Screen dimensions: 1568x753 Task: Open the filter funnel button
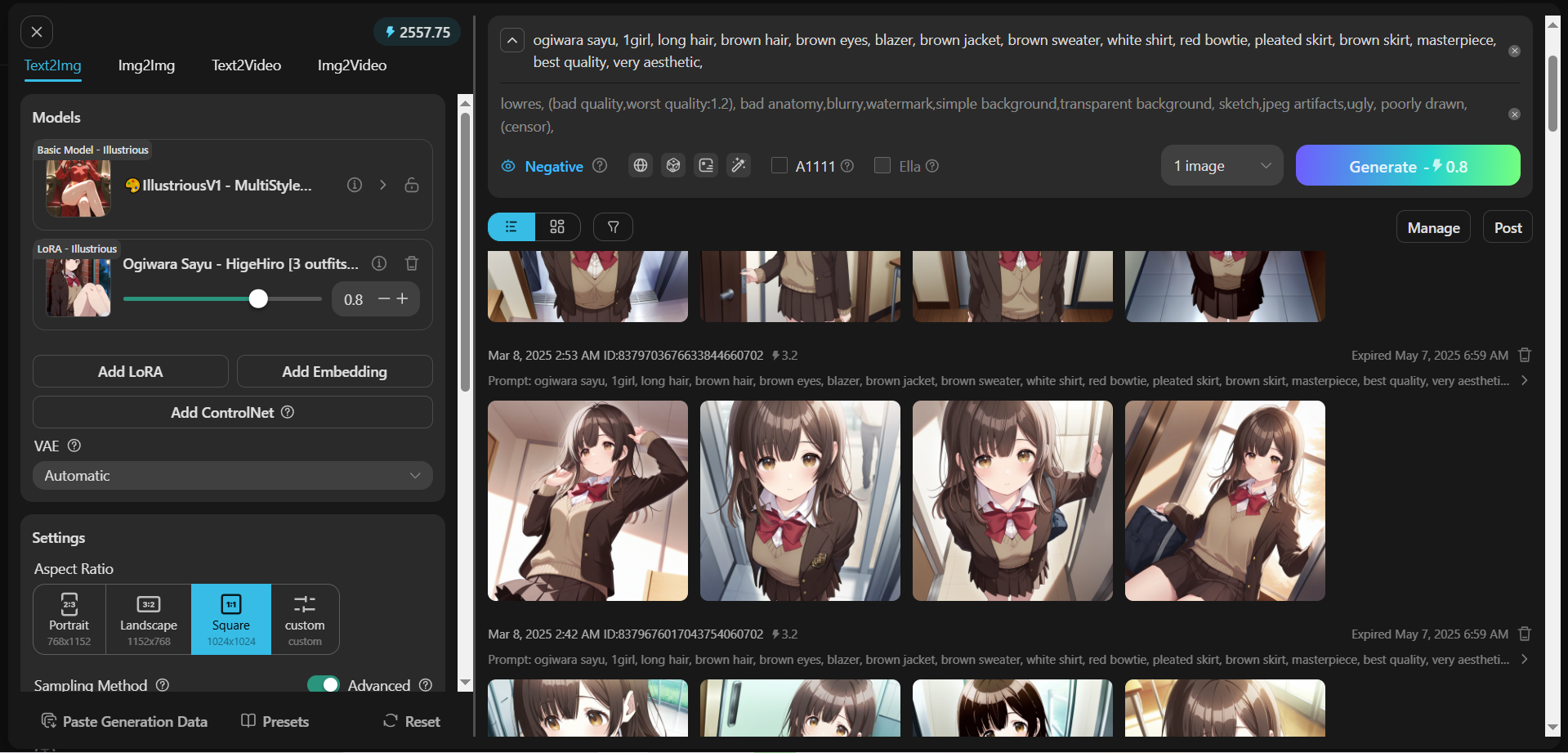(614, 226)
